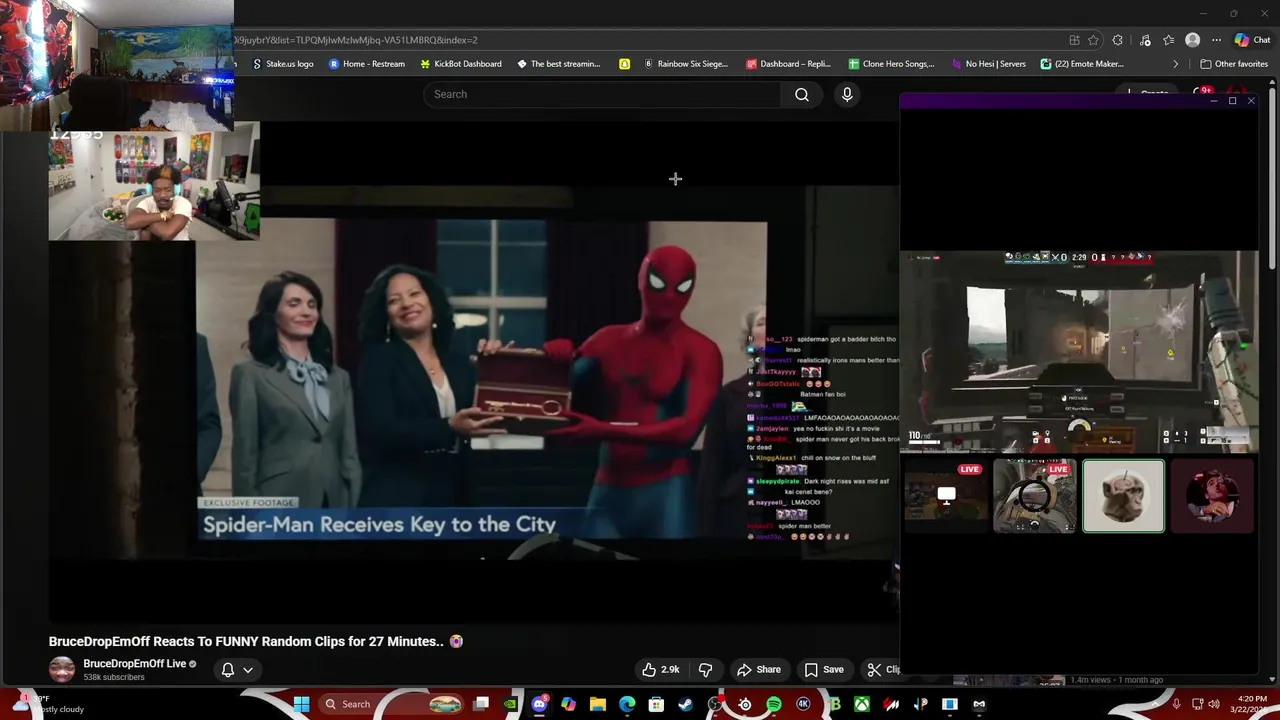Click weather widget Mostly cloudy
This screenshot has width=1280, height=720.
(x=48, y=704)
